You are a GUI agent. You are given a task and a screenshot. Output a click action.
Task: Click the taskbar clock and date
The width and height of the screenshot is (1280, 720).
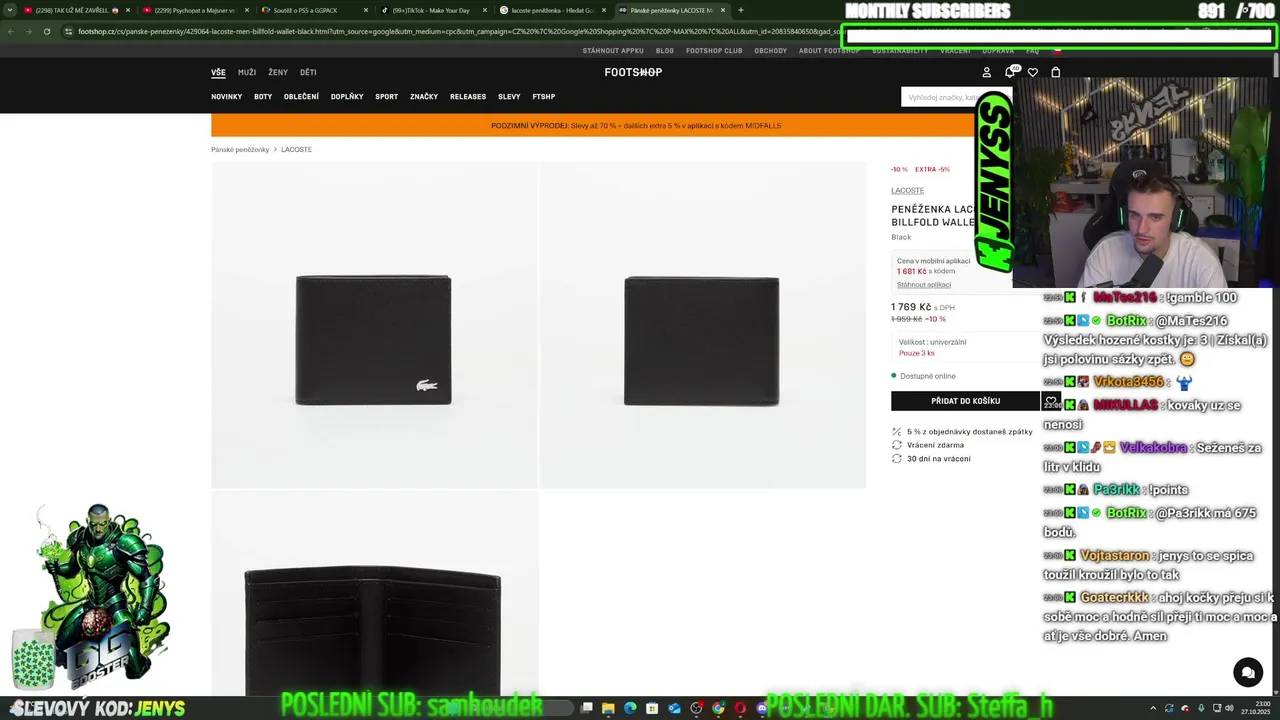(1256, 708)
